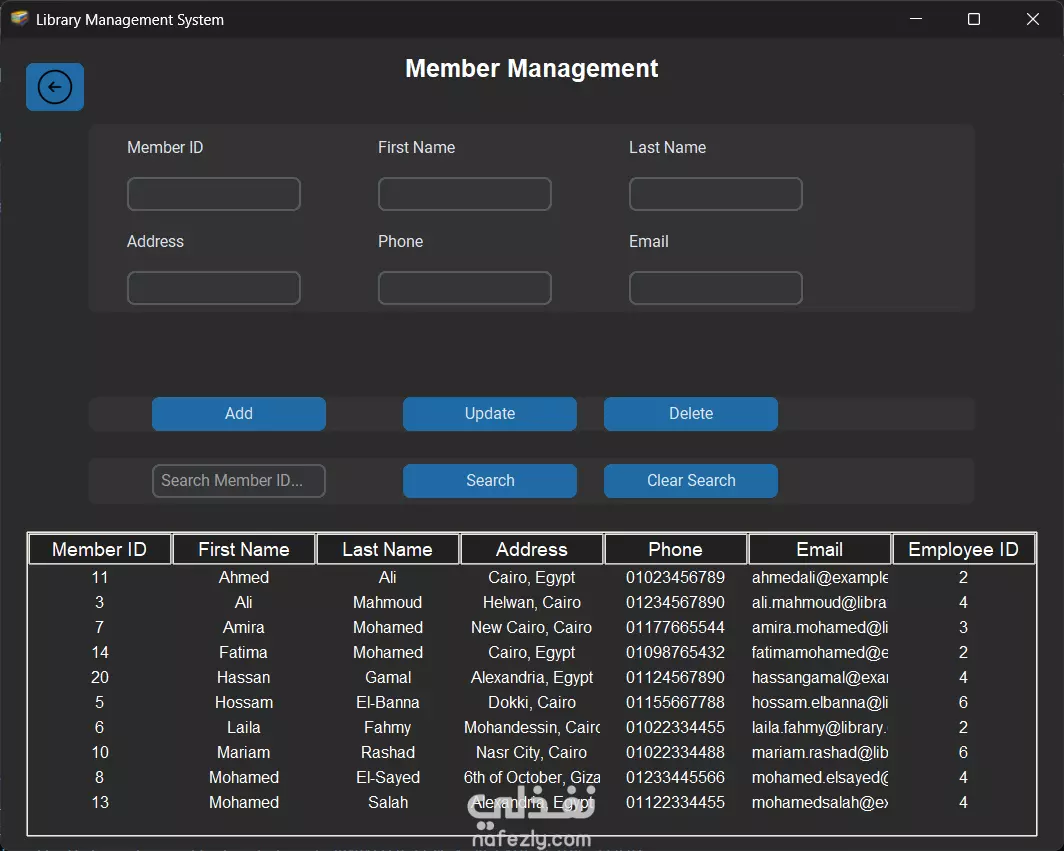
Task: Click the Search Member ID box
Action: 239,480
